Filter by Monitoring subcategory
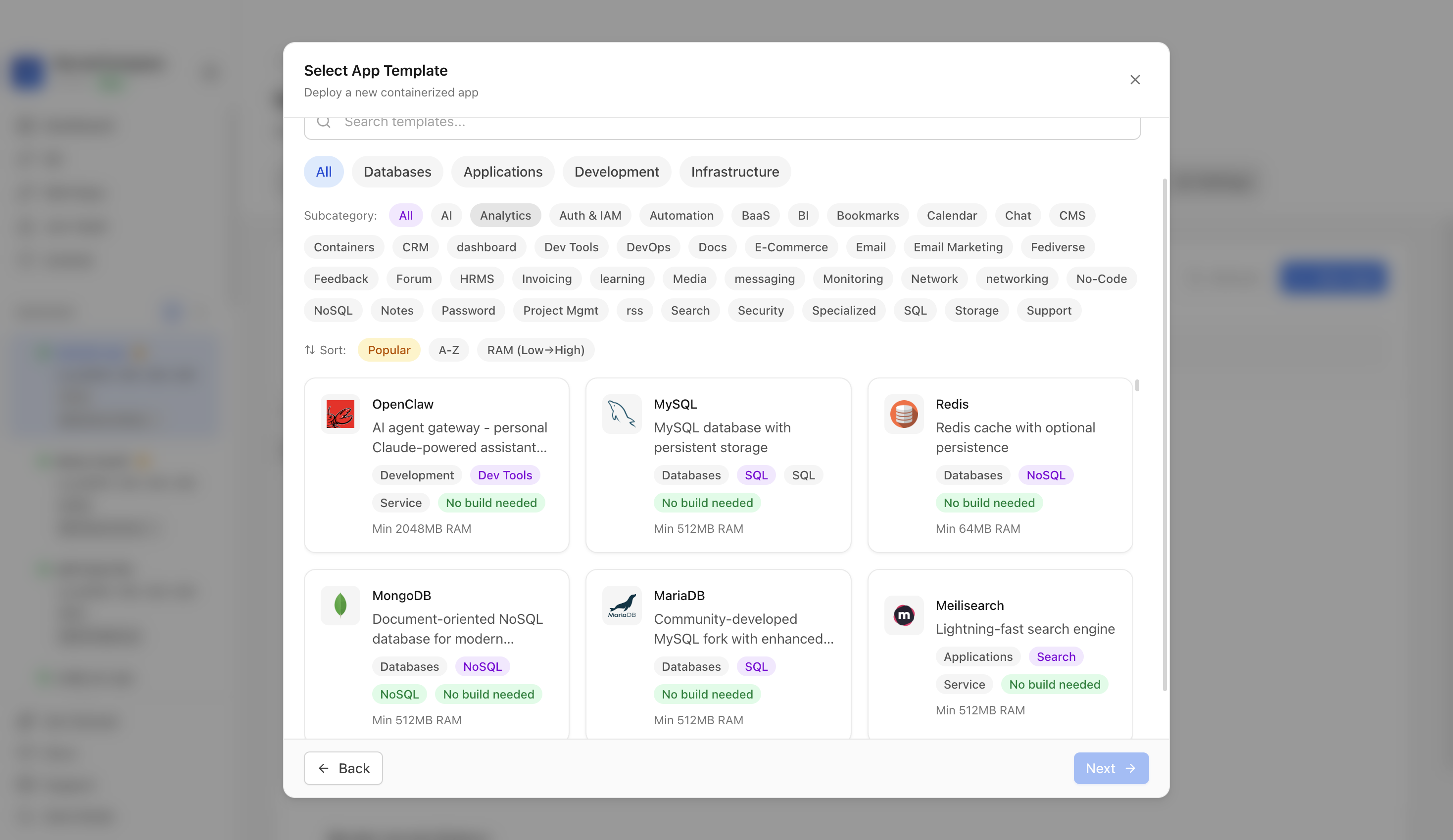Image resolution: width=1453 pixels, height=840 pixels. coord(852,279)
